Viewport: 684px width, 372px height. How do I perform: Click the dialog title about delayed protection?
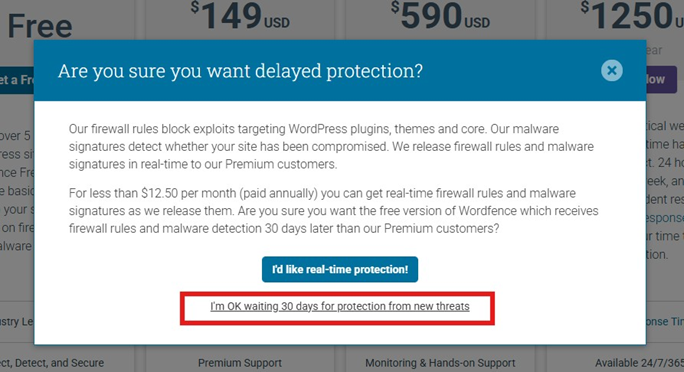click(240, 71)
